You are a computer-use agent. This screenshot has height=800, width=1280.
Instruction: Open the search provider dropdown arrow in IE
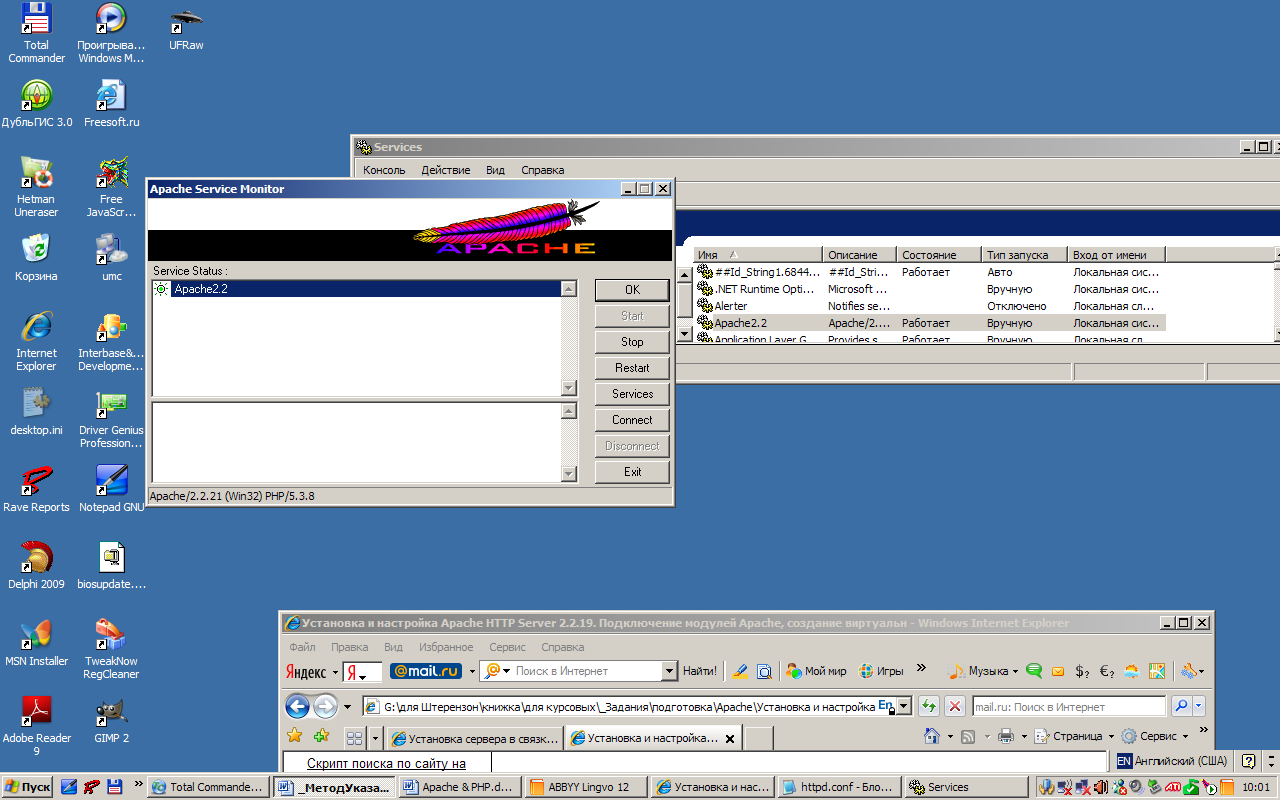pyautogui.click(x=1199, y=706)
